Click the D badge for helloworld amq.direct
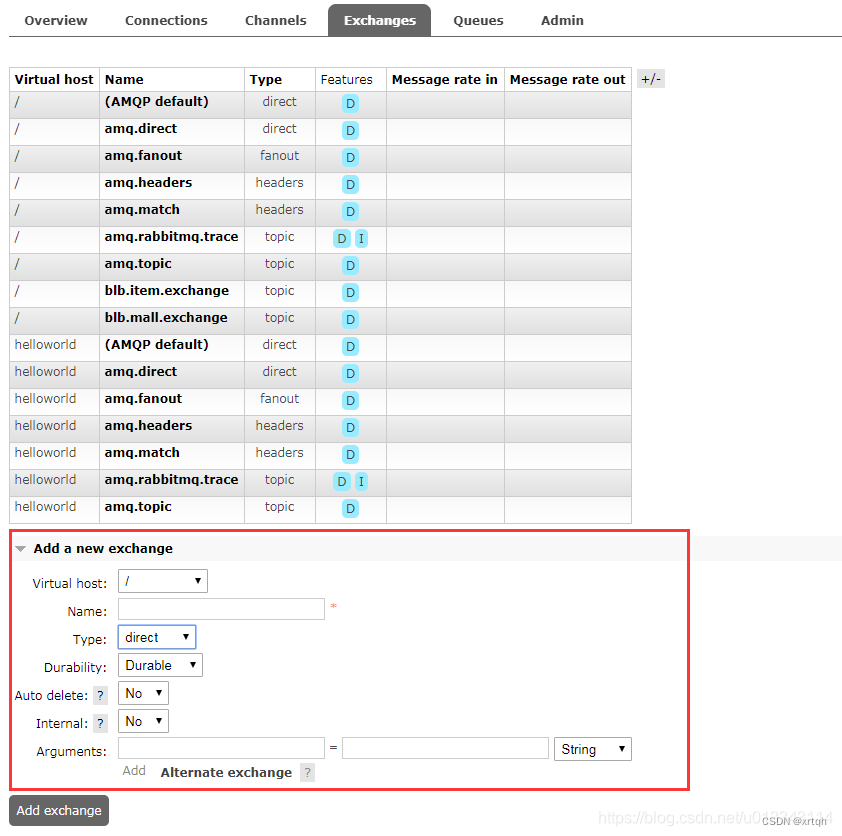Screen dimensions: 842x836 click(x=350, y=373)
